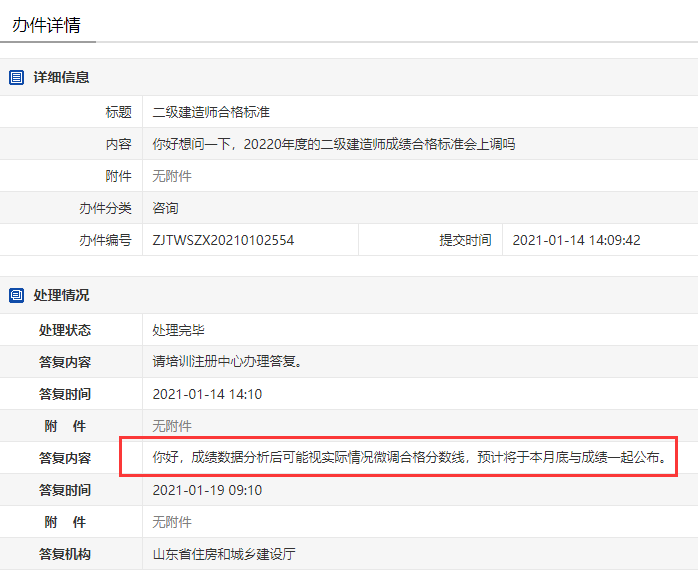This screenshot has height=579, width=698.
Task: Click the 提交时间 label cell
Action: click(x=430, y=240)
